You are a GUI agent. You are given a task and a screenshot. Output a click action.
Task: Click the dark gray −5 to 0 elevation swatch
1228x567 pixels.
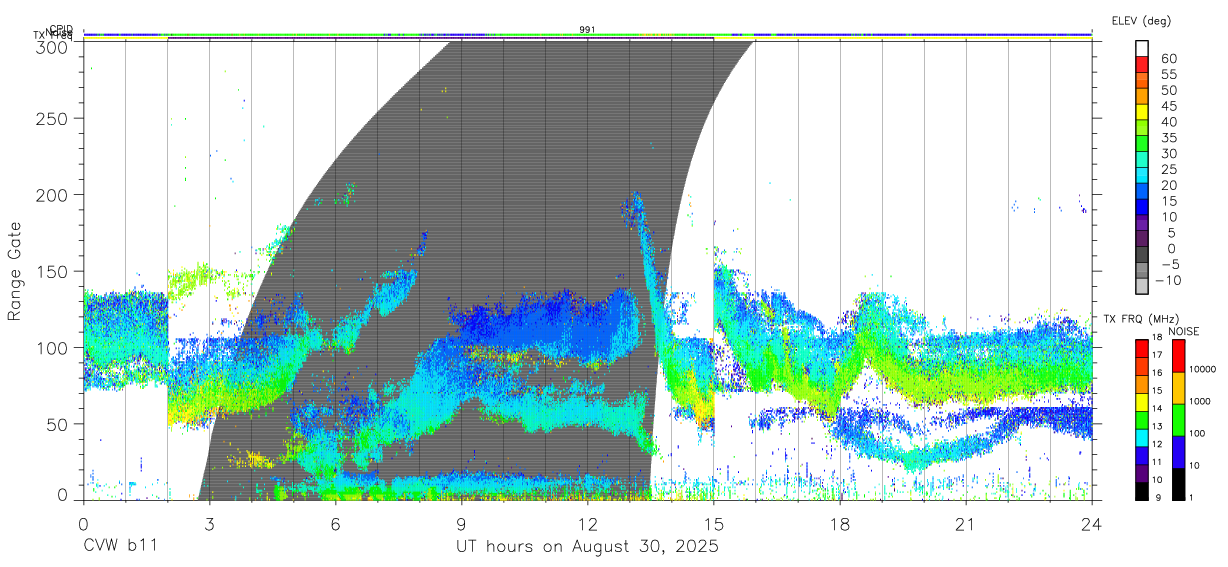1142,256
